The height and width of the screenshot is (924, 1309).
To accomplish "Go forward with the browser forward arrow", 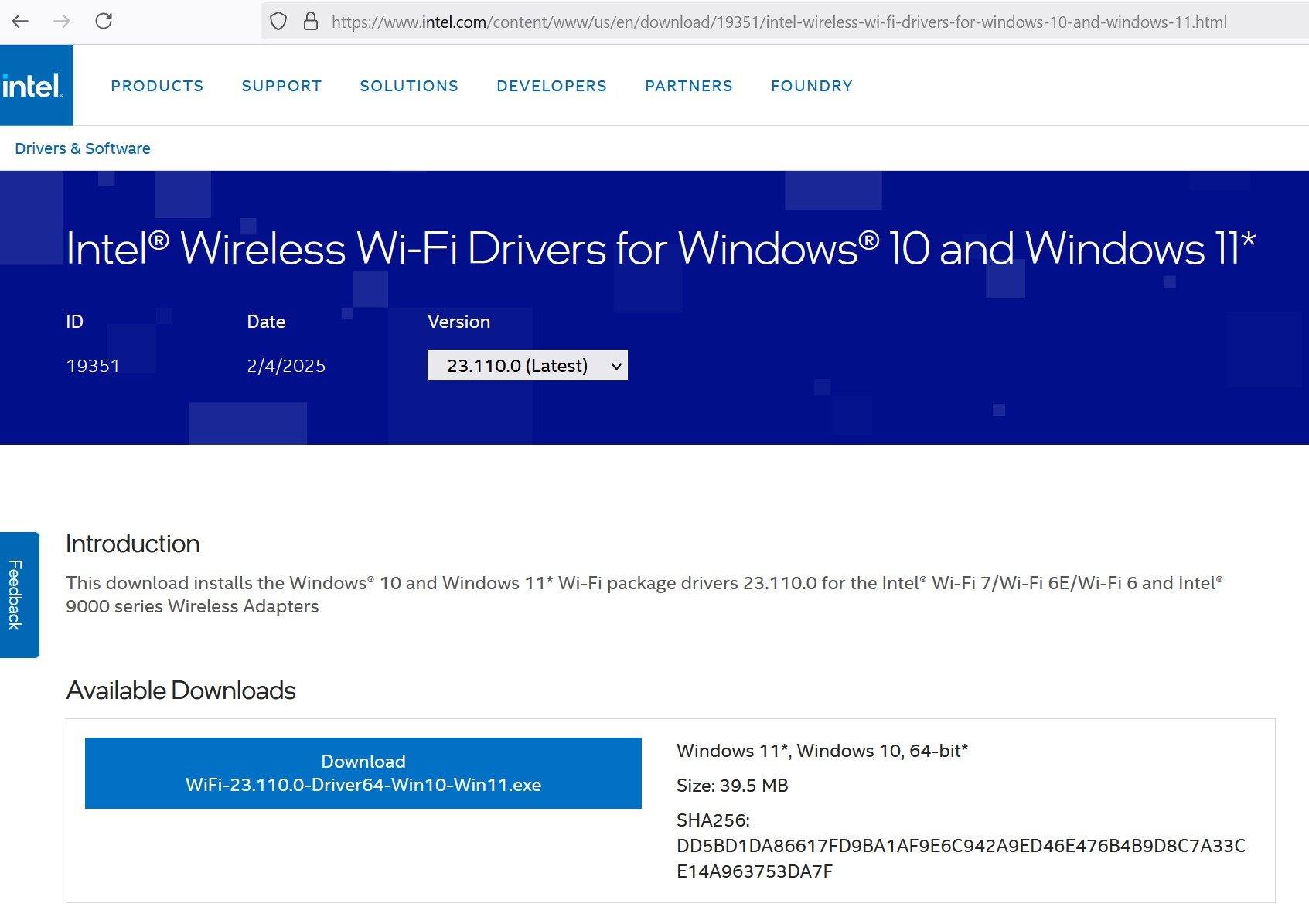I will coord(62,21).
